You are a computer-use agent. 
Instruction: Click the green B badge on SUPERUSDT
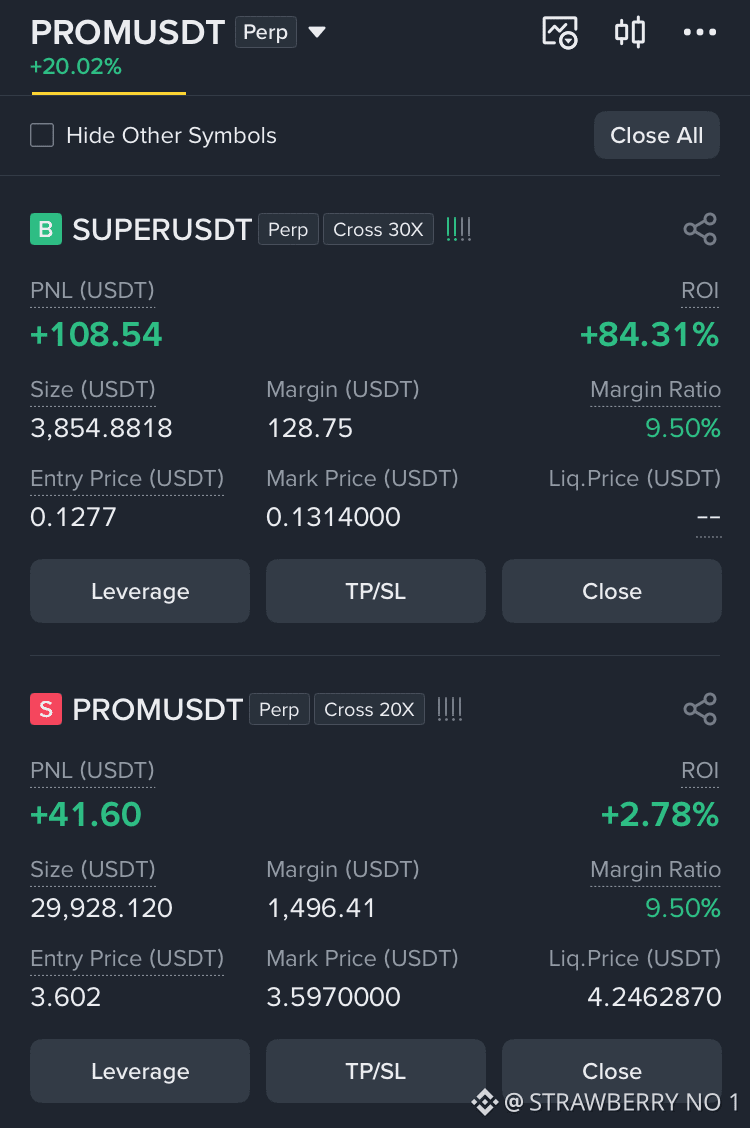click(46, 229)
